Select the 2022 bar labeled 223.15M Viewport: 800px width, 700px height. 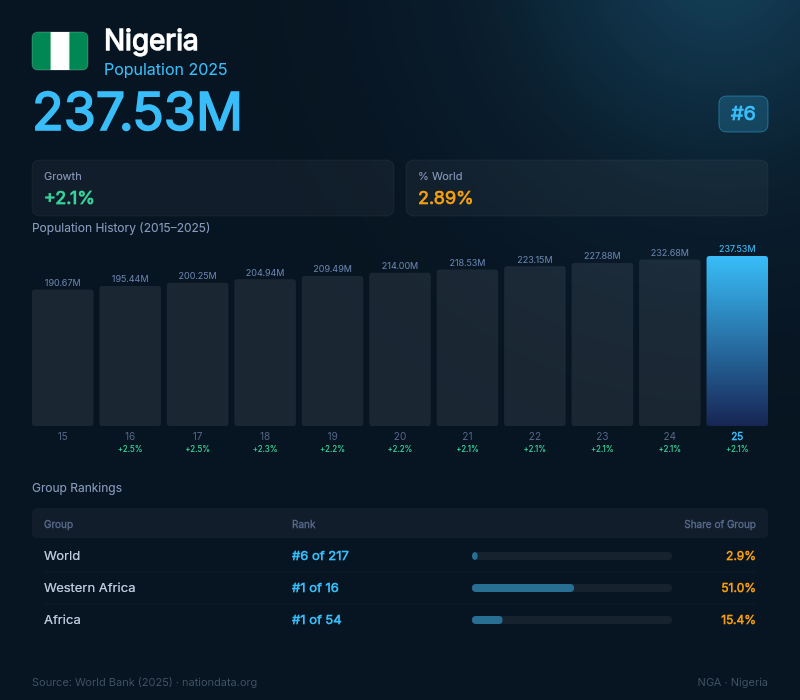(x=535, y=346)
